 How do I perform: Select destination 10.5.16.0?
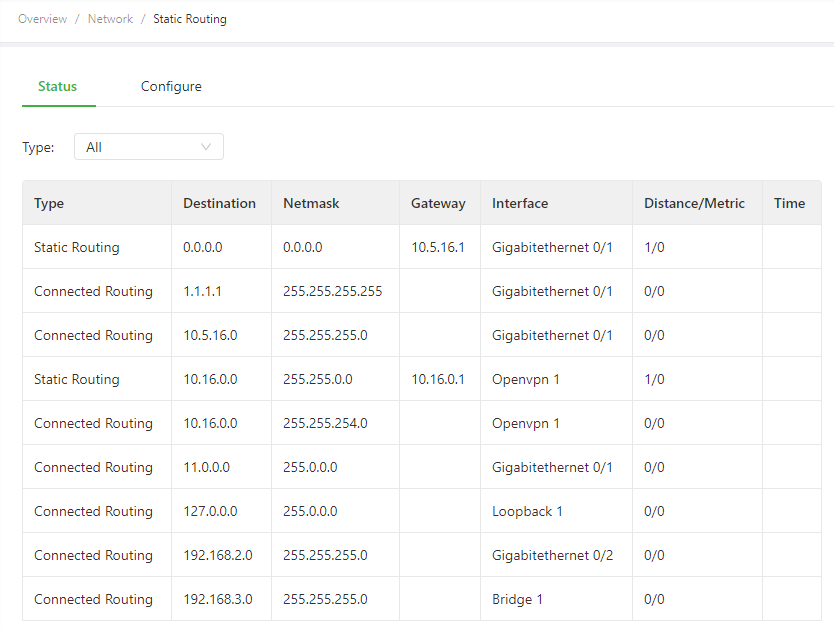coord(210,335)
